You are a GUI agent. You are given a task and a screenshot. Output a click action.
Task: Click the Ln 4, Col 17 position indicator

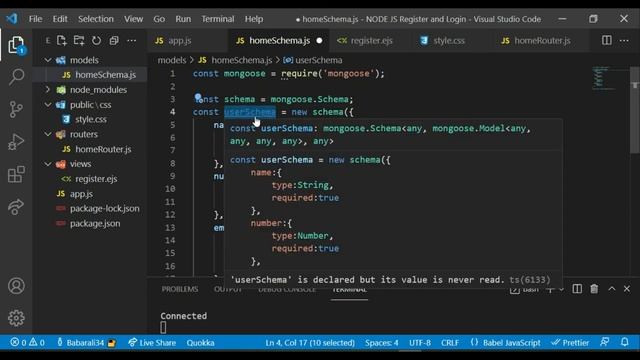click(x=310, y=342)
